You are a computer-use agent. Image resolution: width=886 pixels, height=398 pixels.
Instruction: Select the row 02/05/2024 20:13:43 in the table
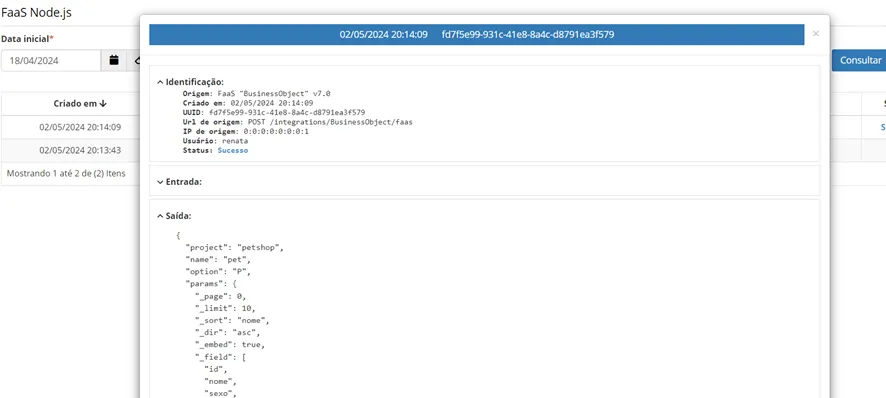coord(80,150)
